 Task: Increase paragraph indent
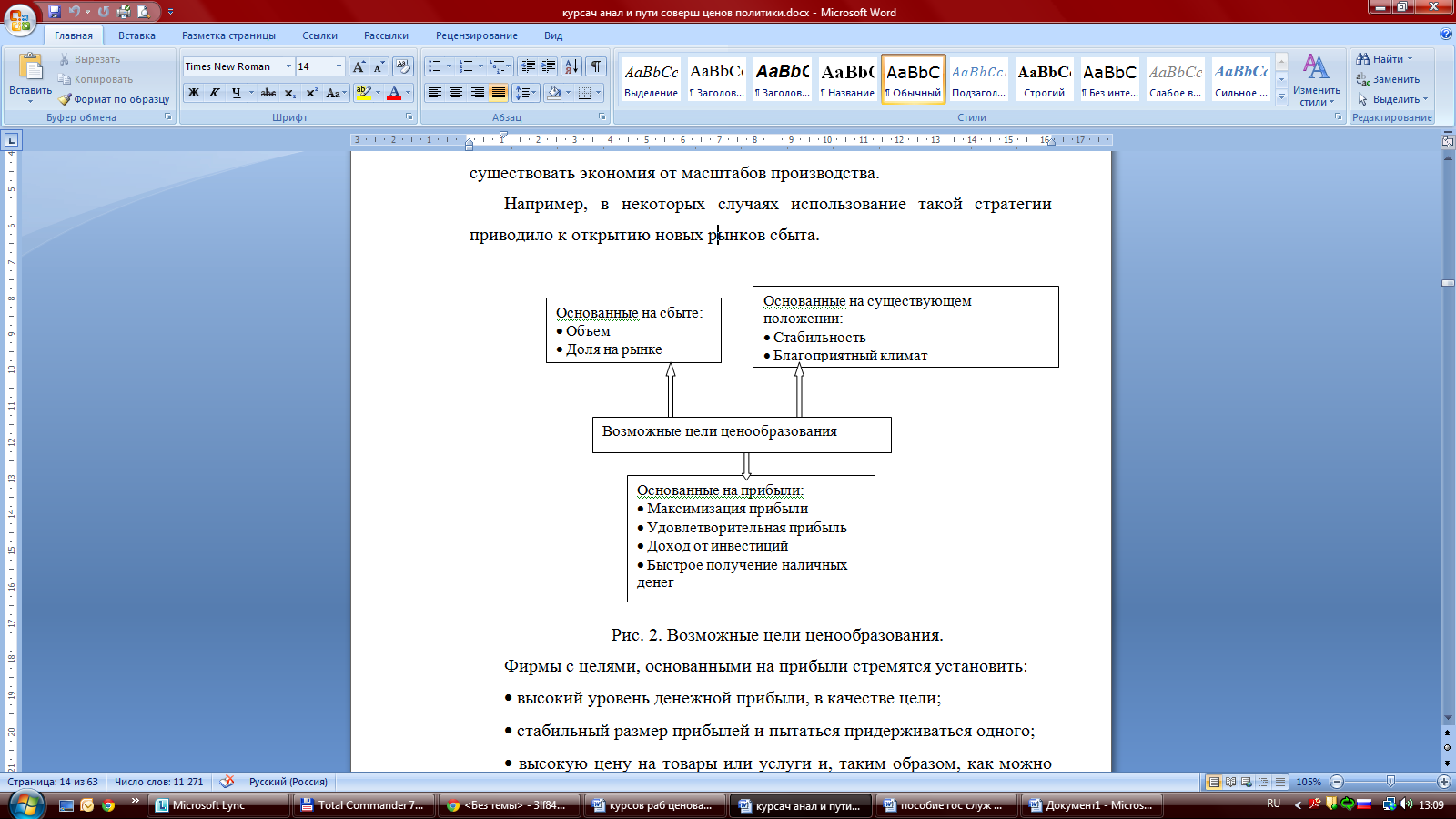click(x=549, y=66)
